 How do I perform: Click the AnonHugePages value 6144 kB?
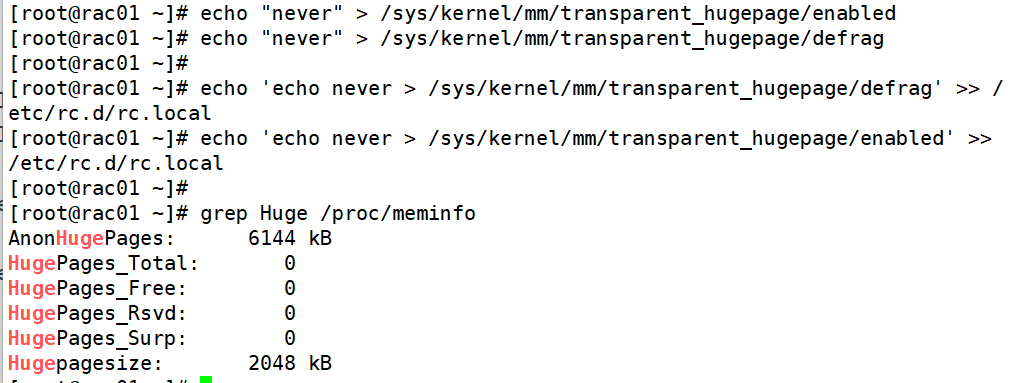pos(290,238)
